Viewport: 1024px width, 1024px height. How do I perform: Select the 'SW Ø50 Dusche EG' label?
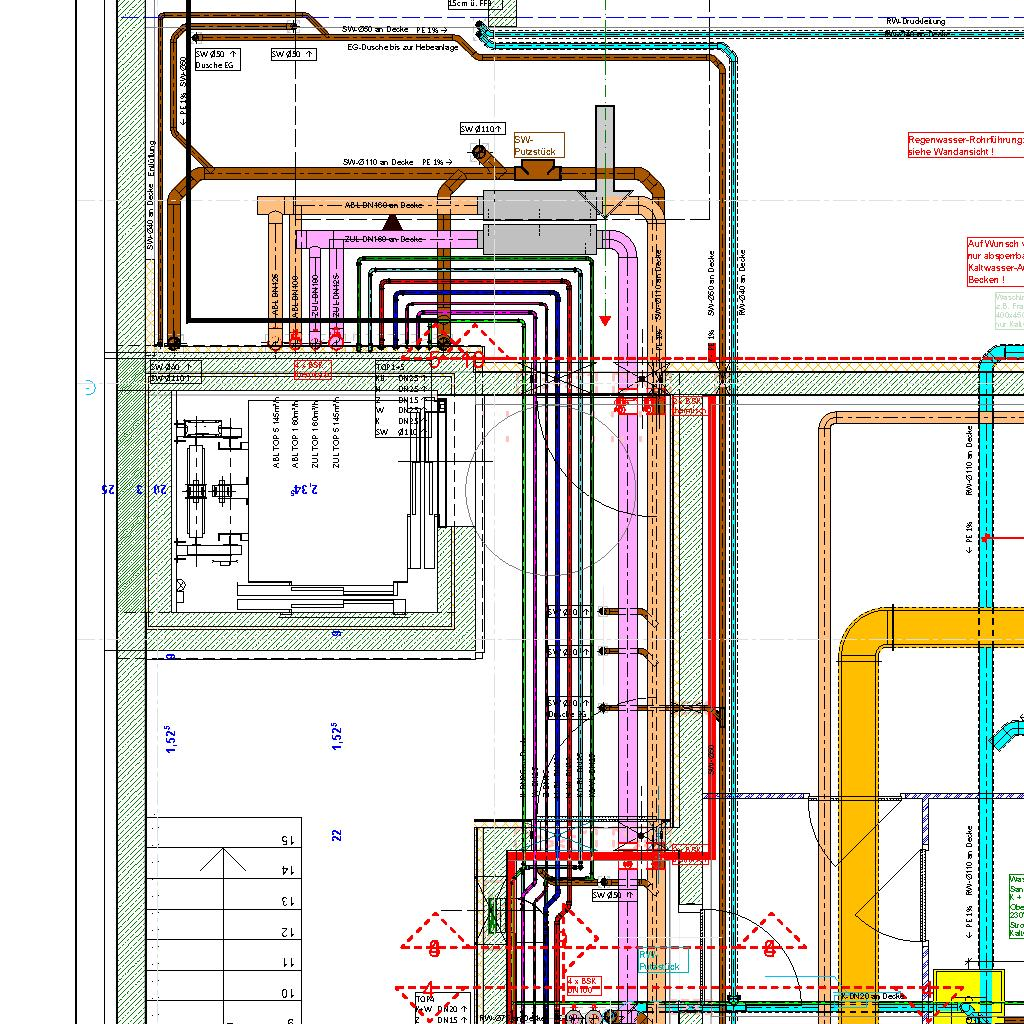(x=217, y=59)
